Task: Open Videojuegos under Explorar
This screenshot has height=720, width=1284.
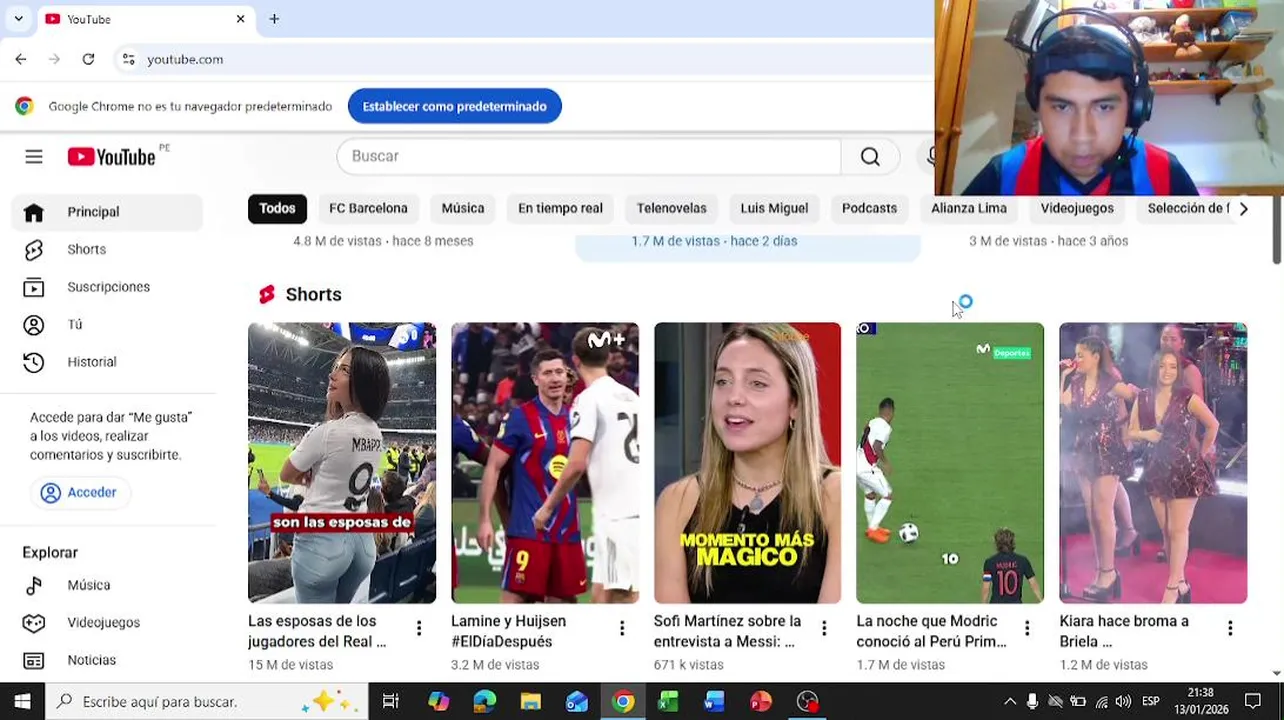Action: 107,623
